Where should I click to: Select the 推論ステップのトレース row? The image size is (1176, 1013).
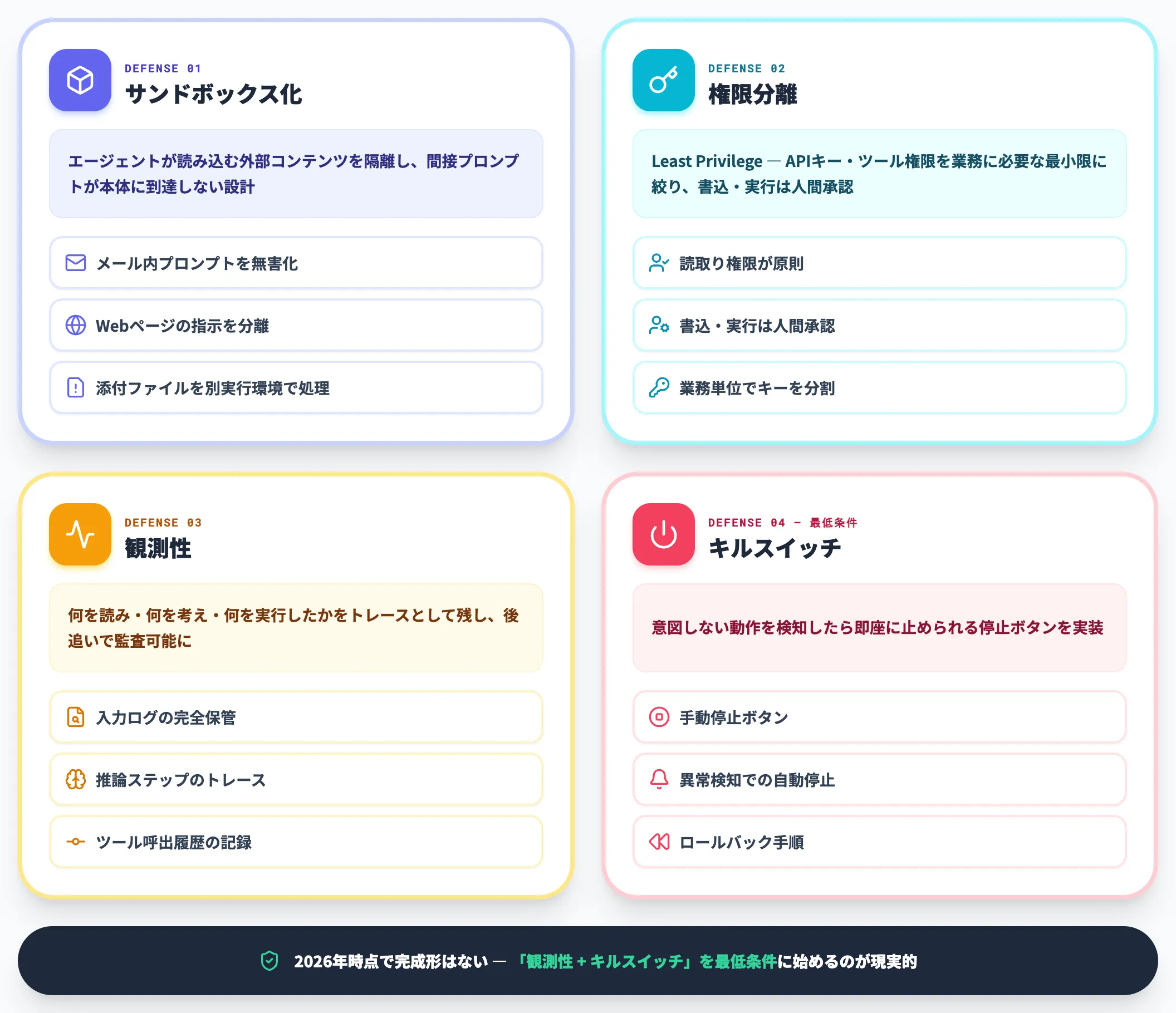tap(296, 780)
